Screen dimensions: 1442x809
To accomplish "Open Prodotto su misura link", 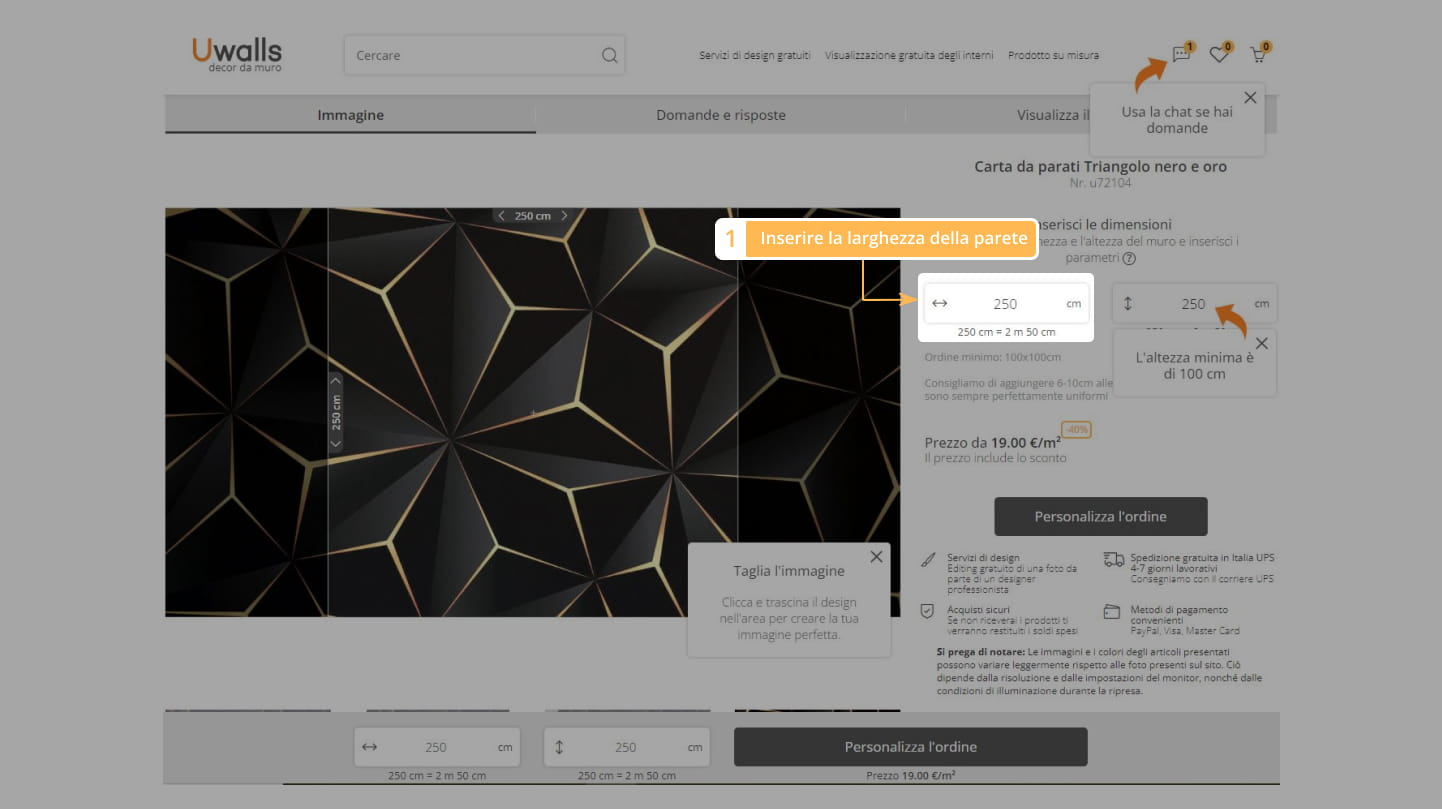I will 1053,56.
